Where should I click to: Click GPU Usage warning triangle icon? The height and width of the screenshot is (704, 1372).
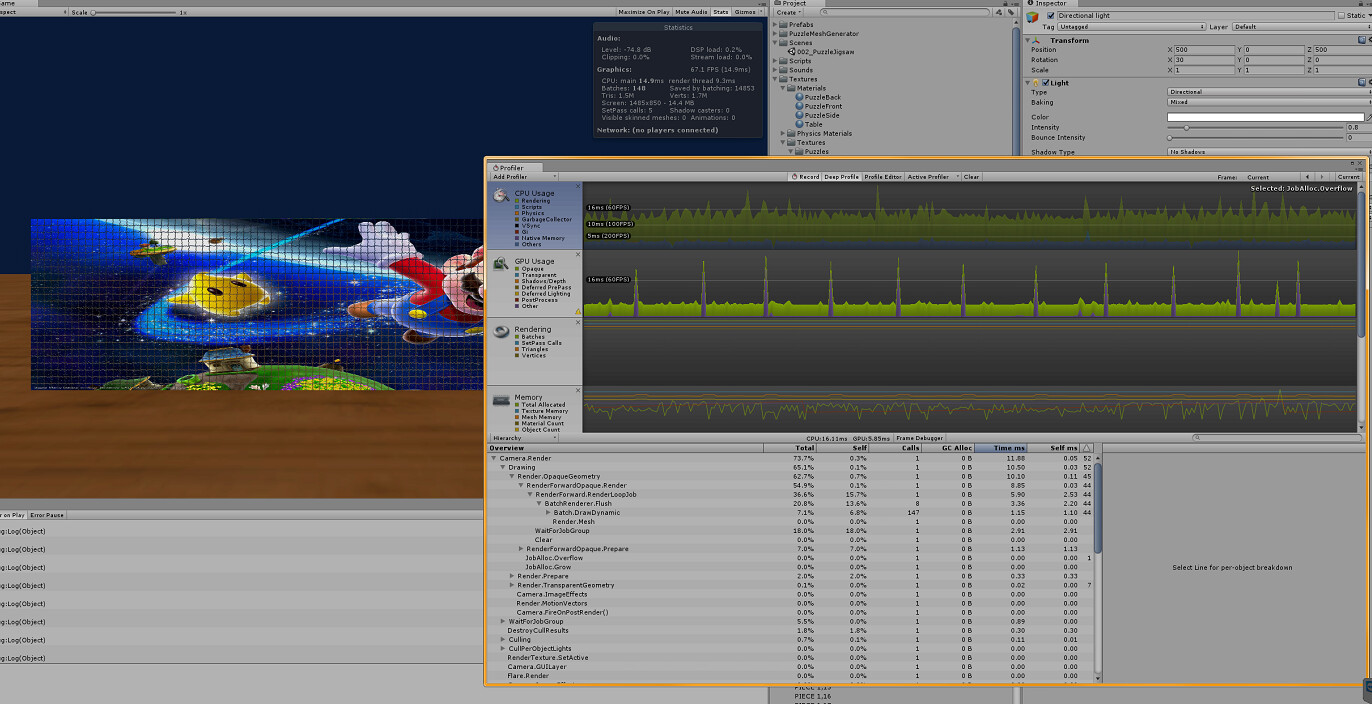coord(577,311)
